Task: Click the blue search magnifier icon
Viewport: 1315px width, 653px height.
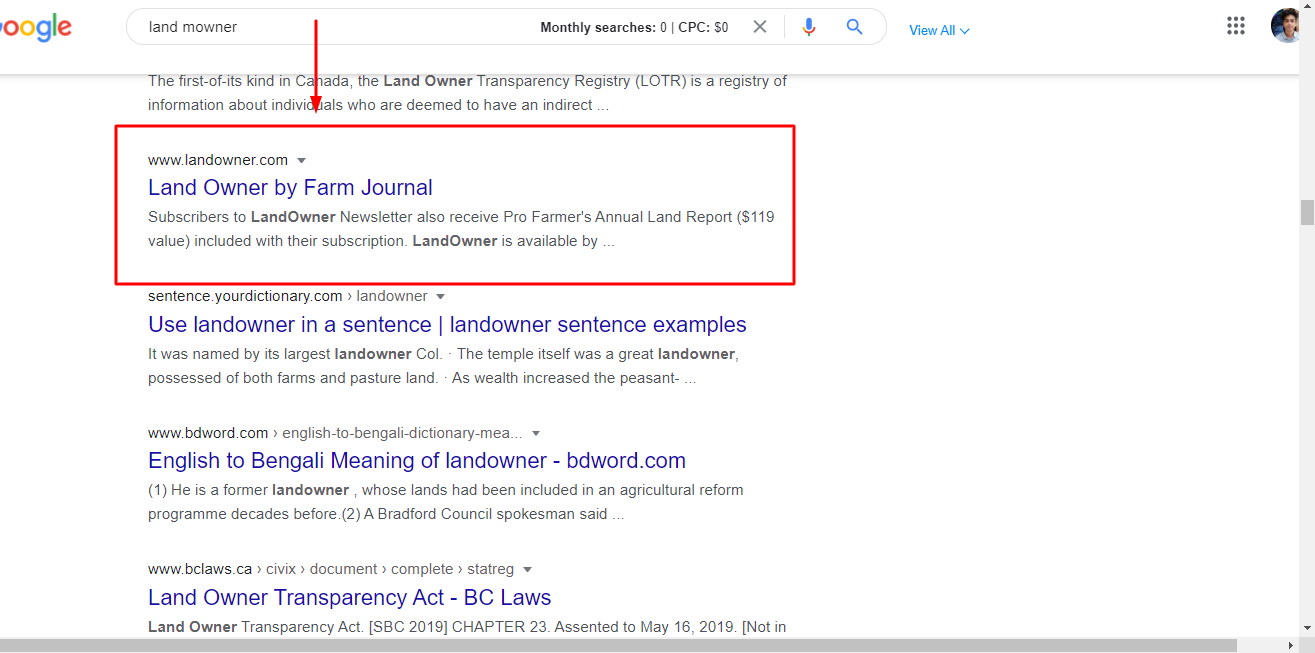Action: (854, 27)
